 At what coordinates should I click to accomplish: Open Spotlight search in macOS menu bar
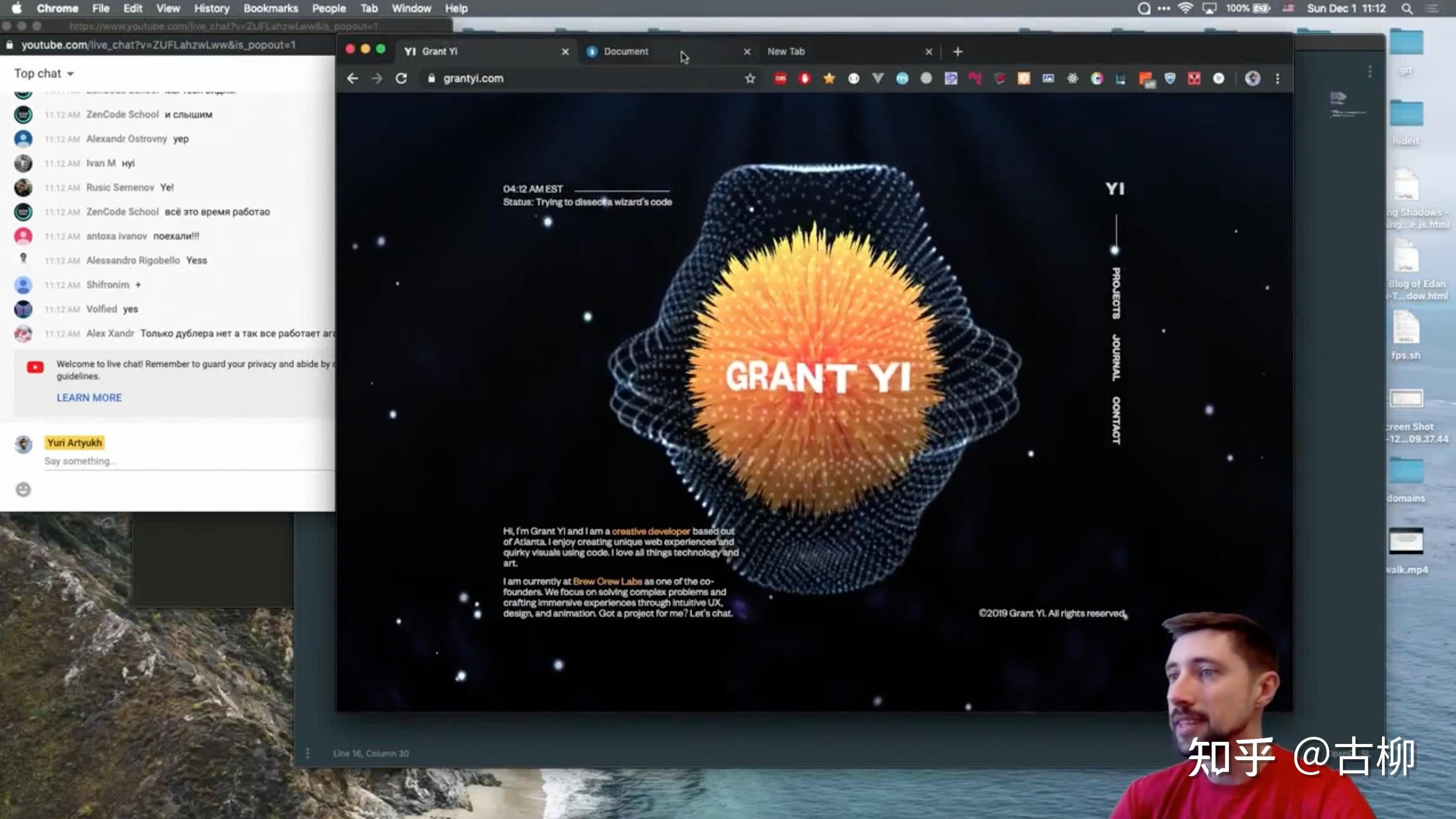[x=1407, y=9]
